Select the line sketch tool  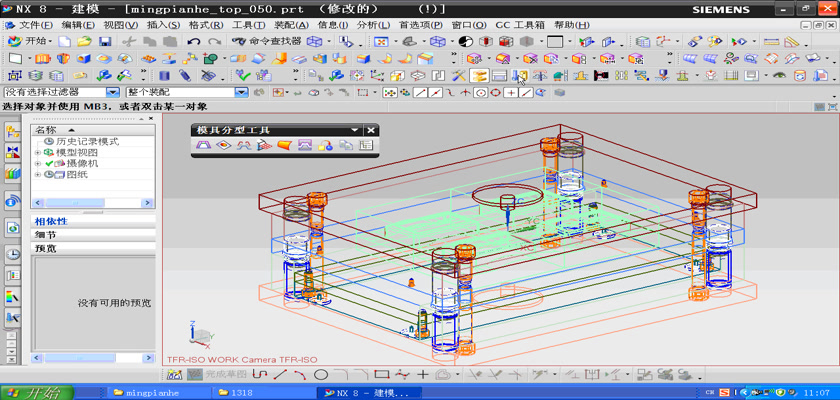(x=280, y=374)
